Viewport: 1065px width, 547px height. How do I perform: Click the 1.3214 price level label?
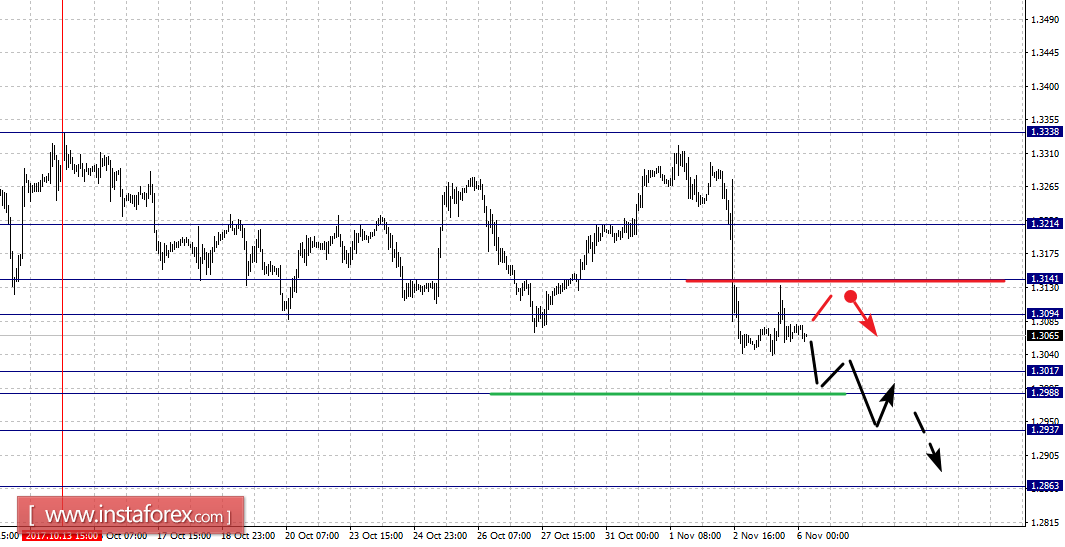coord(1045,223)
